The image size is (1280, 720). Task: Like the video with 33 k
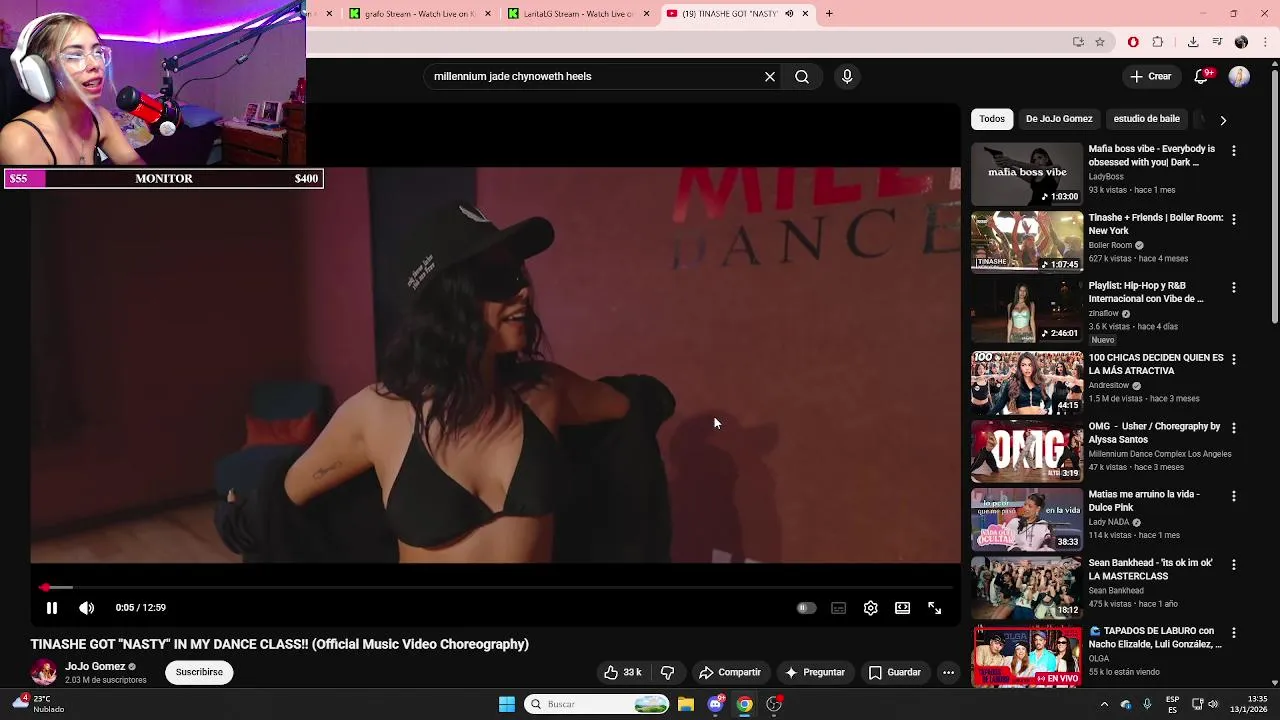point(622,672)
